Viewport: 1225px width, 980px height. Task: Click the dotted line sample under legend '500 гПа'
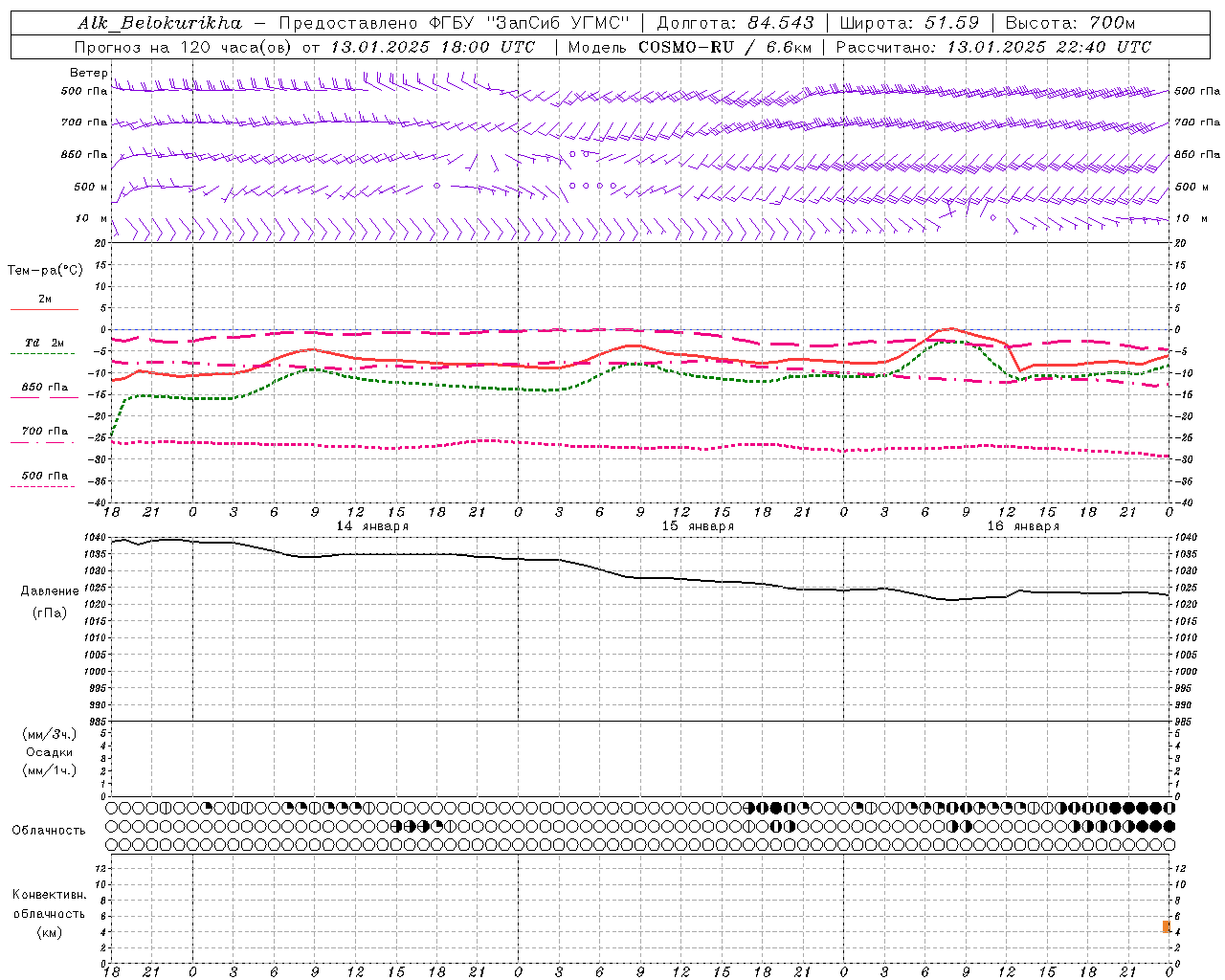(42, 486)
